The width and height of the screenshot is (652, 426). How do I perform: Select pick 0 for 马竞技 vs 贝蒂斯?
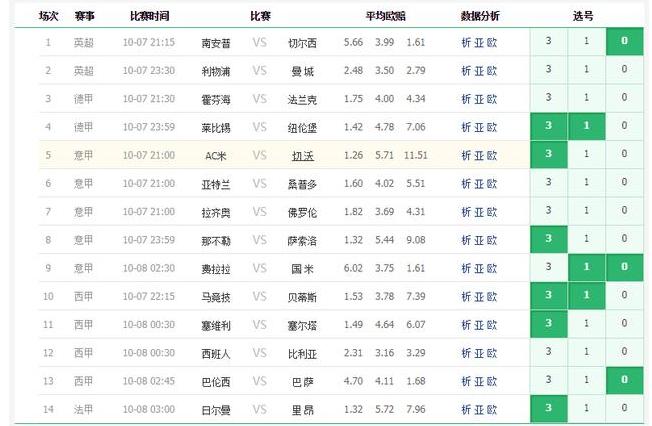pyautogui.click(x=624, y=296)
